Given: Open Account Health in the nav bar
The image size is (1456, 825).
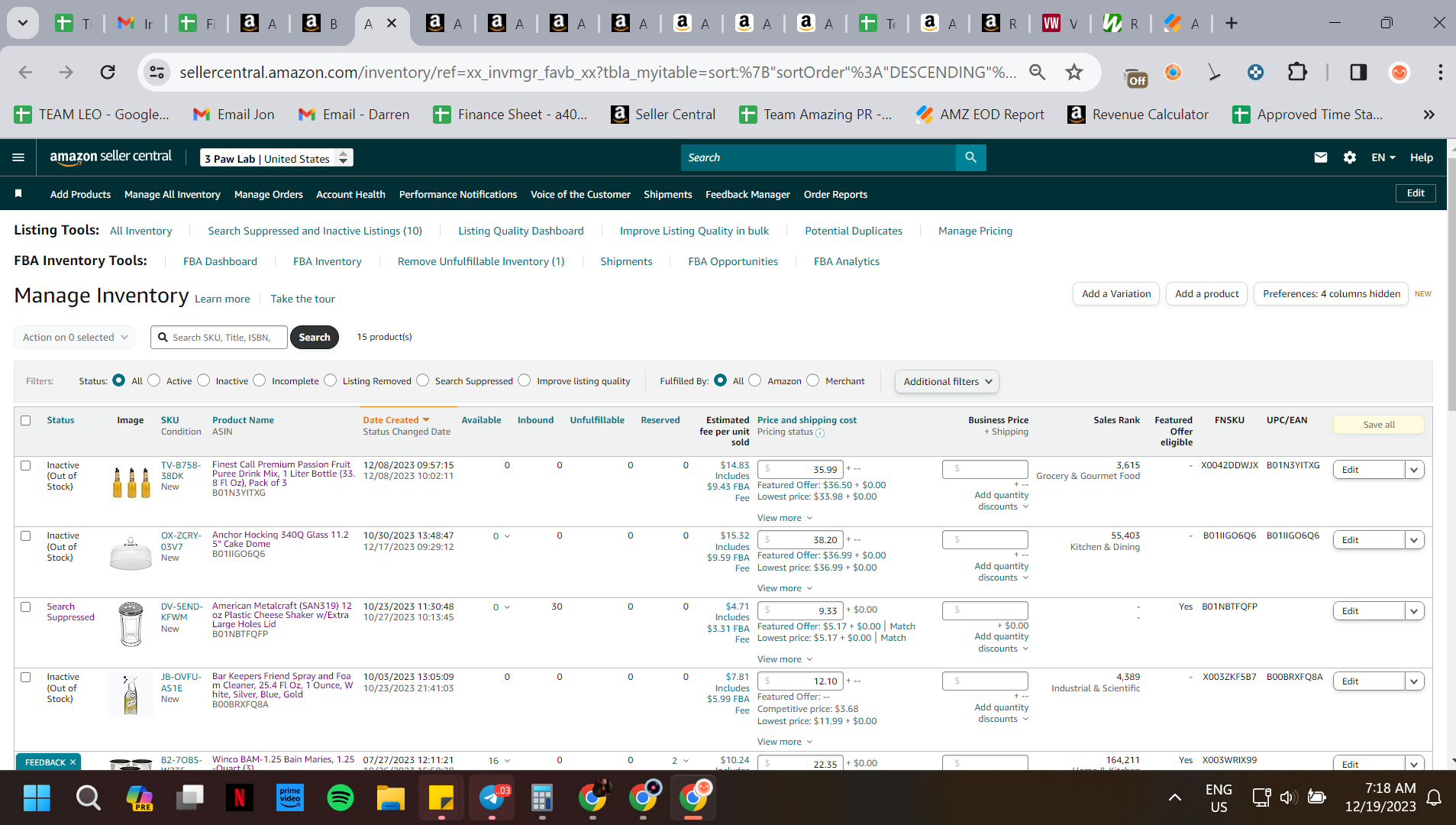Looking at the screenshot, I should pos(350,194).
